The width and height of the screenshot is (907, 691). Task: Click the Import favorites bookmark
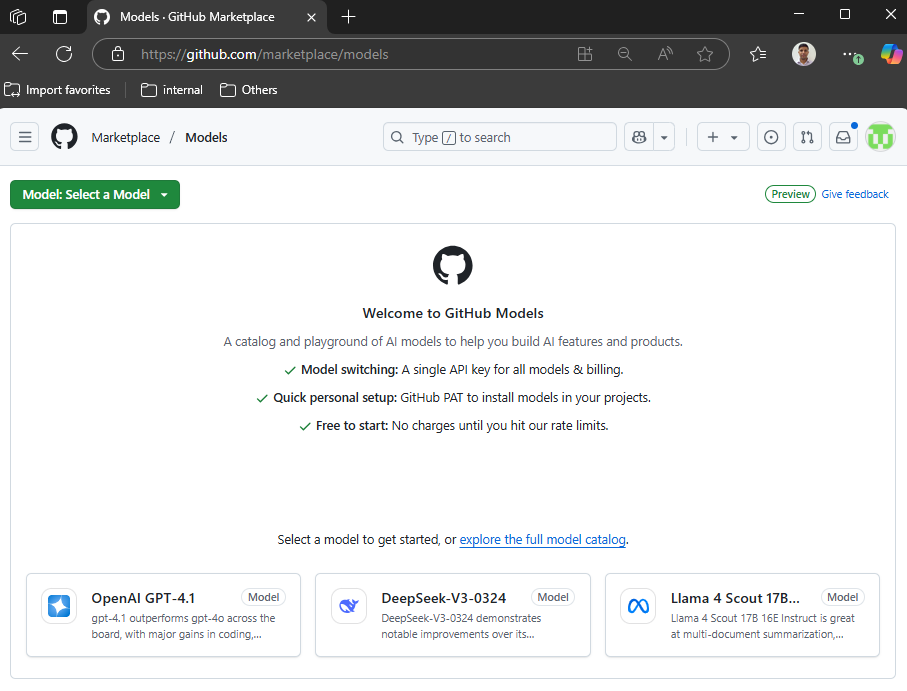coord(57,90)
